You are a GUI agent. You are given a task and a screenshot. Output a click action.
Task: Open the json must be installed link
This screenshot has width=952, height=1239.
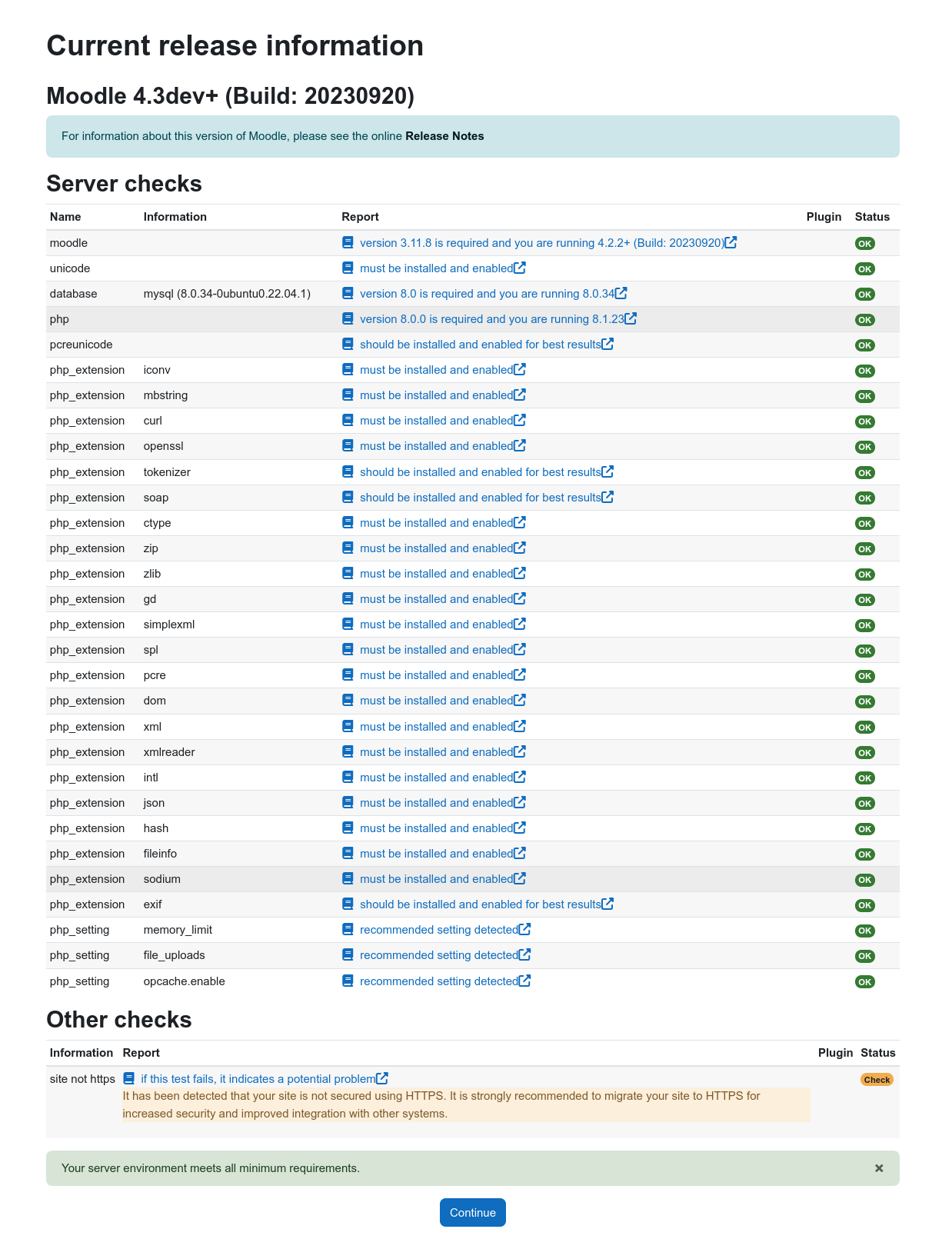click(x=436, y=803)
